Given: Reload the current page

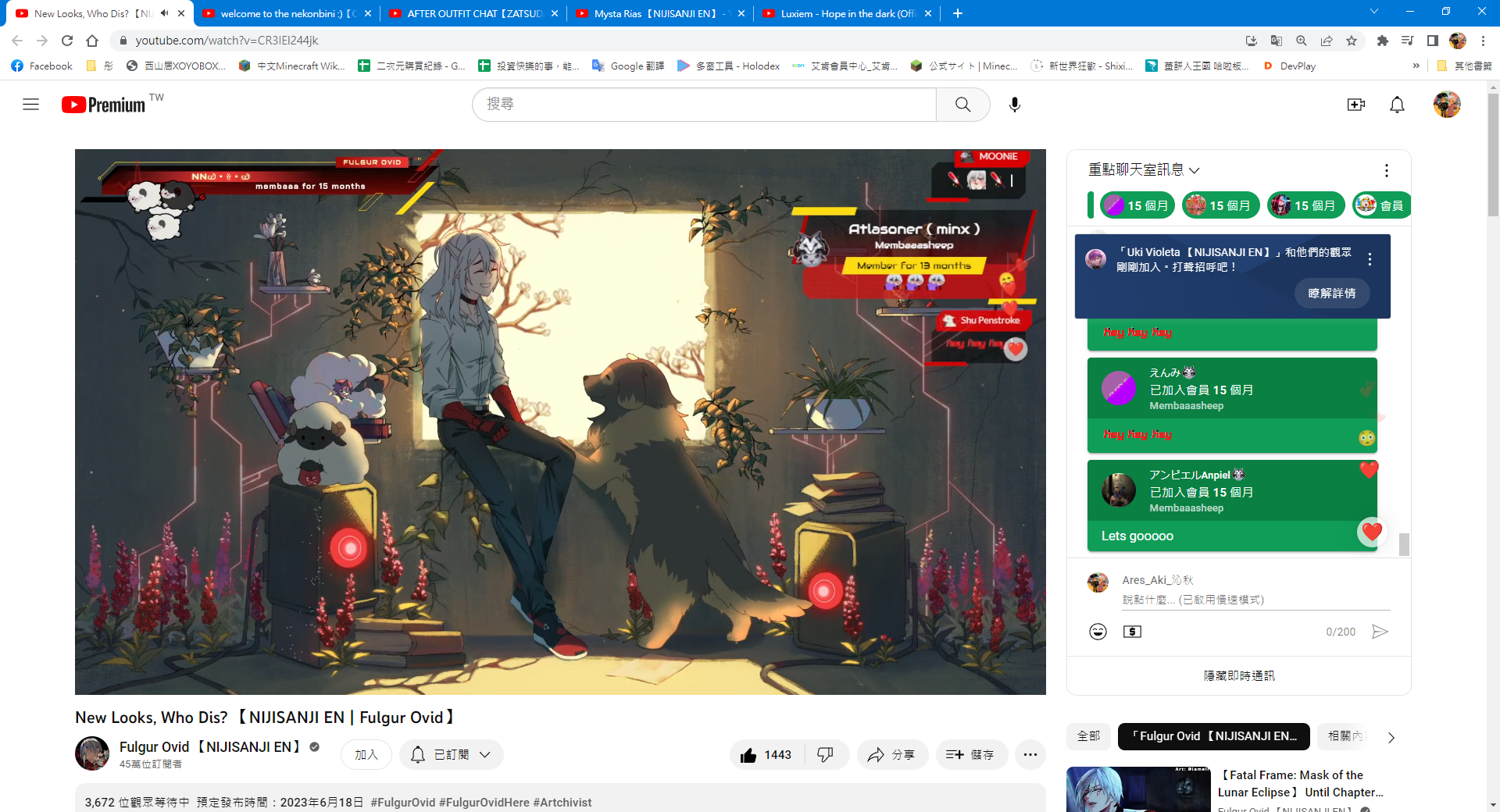Looking at the screenshot, I should tap(67, 41).
